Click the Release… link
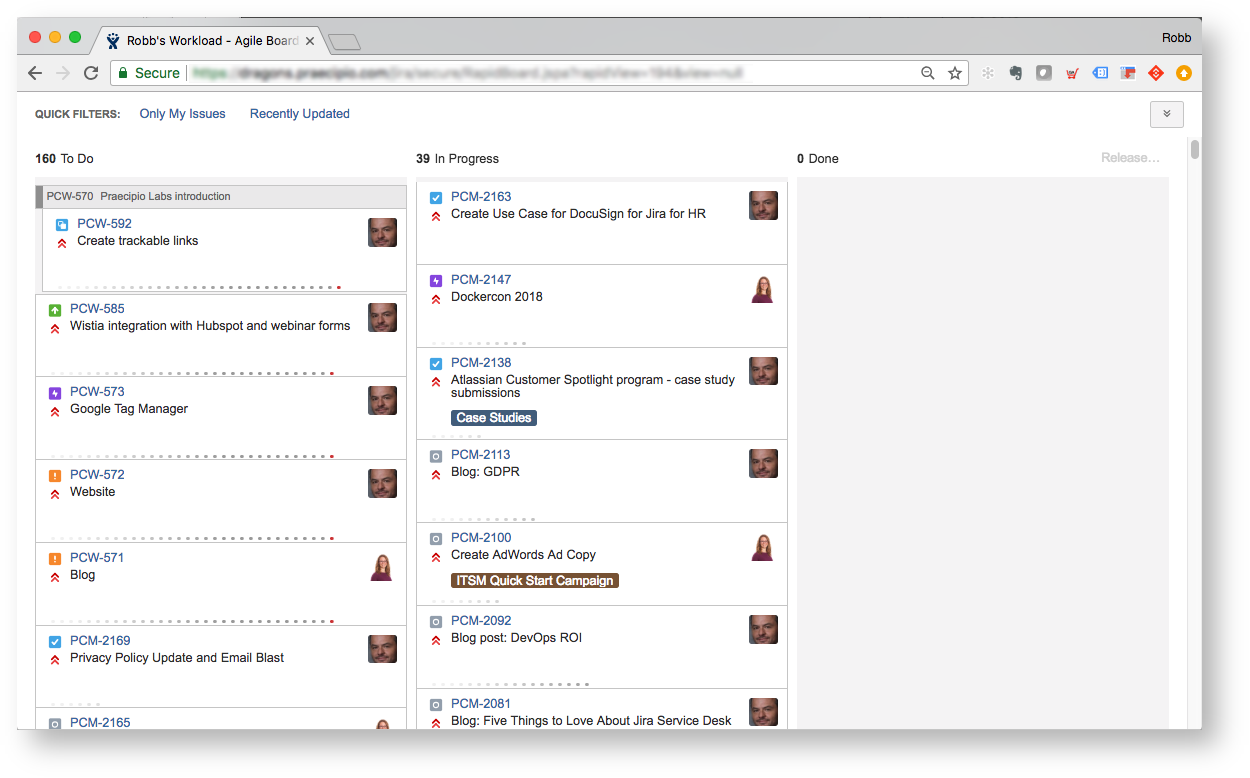 [x=1131, y=158]
